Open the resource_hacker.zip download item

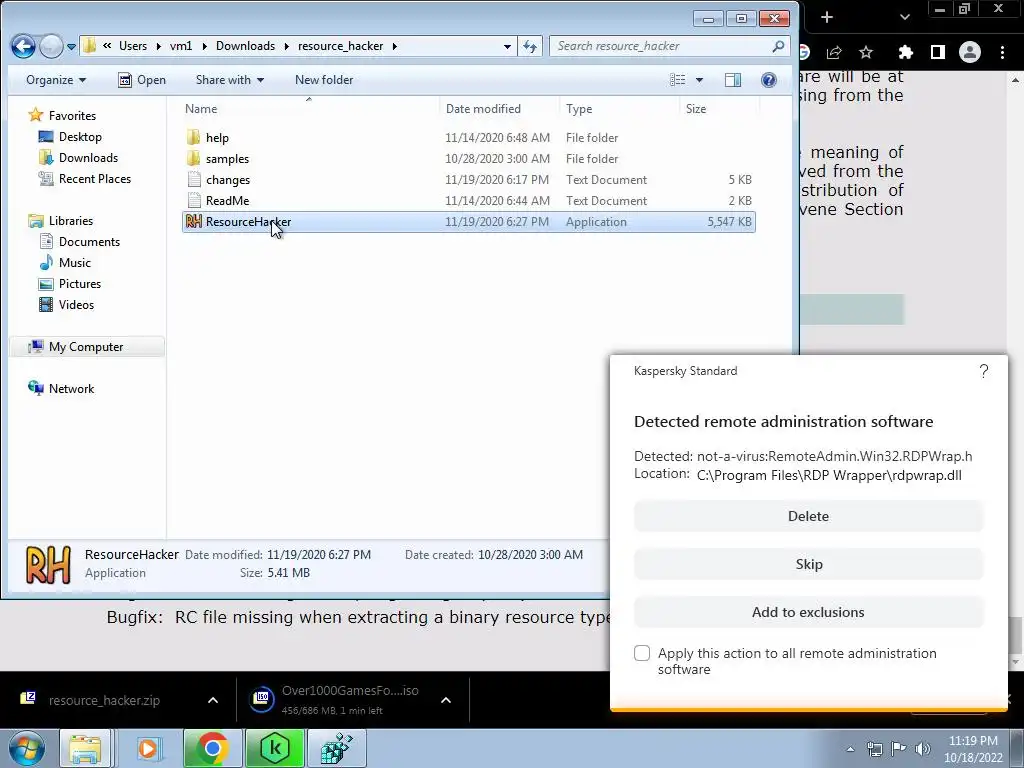pyautogui.click(x=104, y=700)
